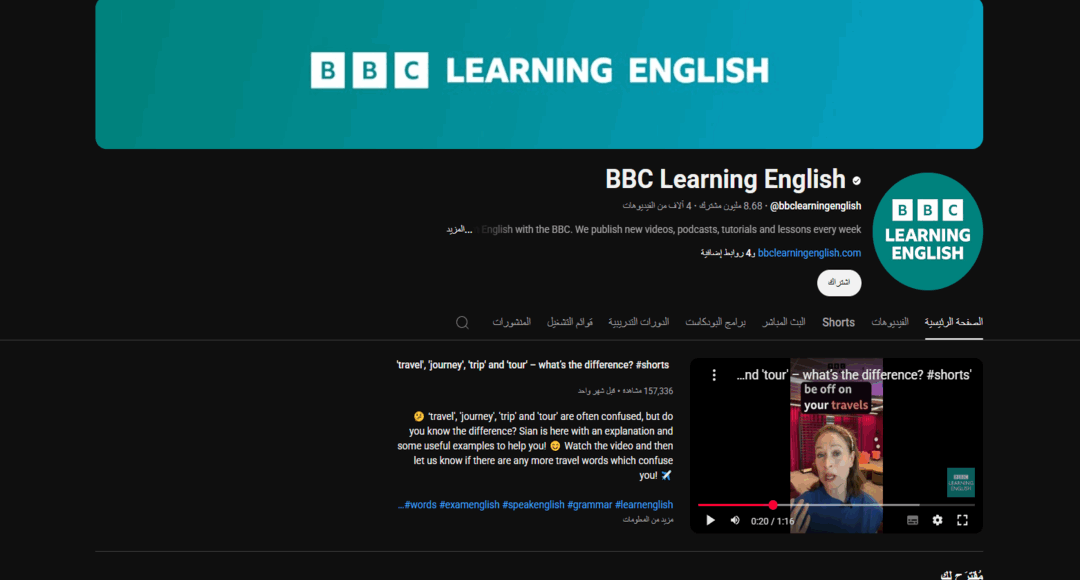Visit the bbclearningenglish.com link
The image size is (1080, 580).
[x=810, y=252]
